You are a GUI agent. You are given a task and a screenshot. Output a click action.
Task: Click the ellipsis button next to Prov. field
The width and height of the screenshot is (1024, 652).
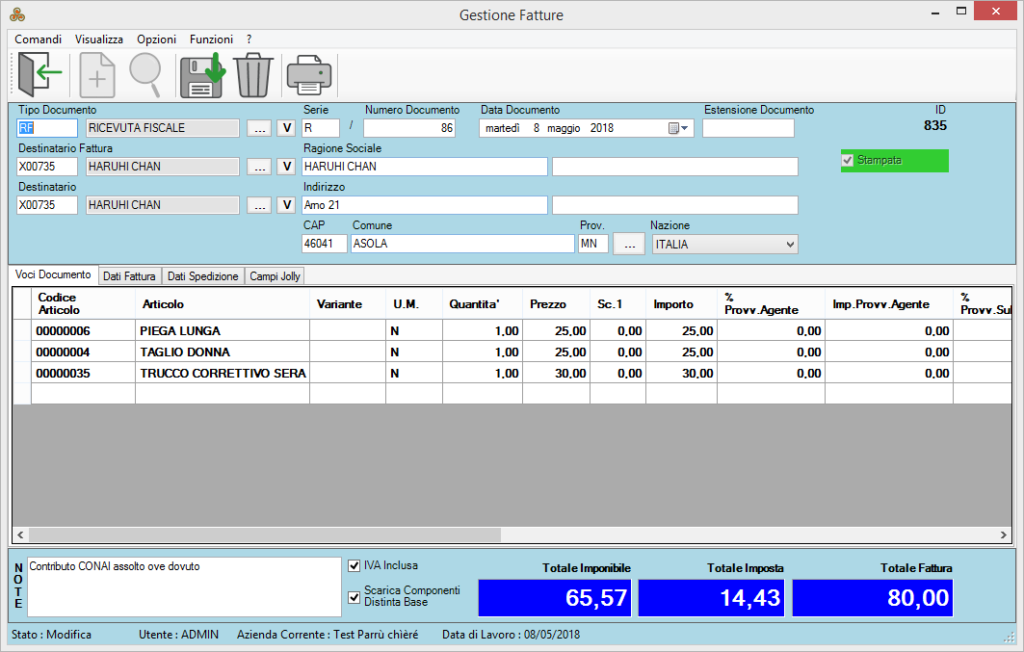point(628,244)
